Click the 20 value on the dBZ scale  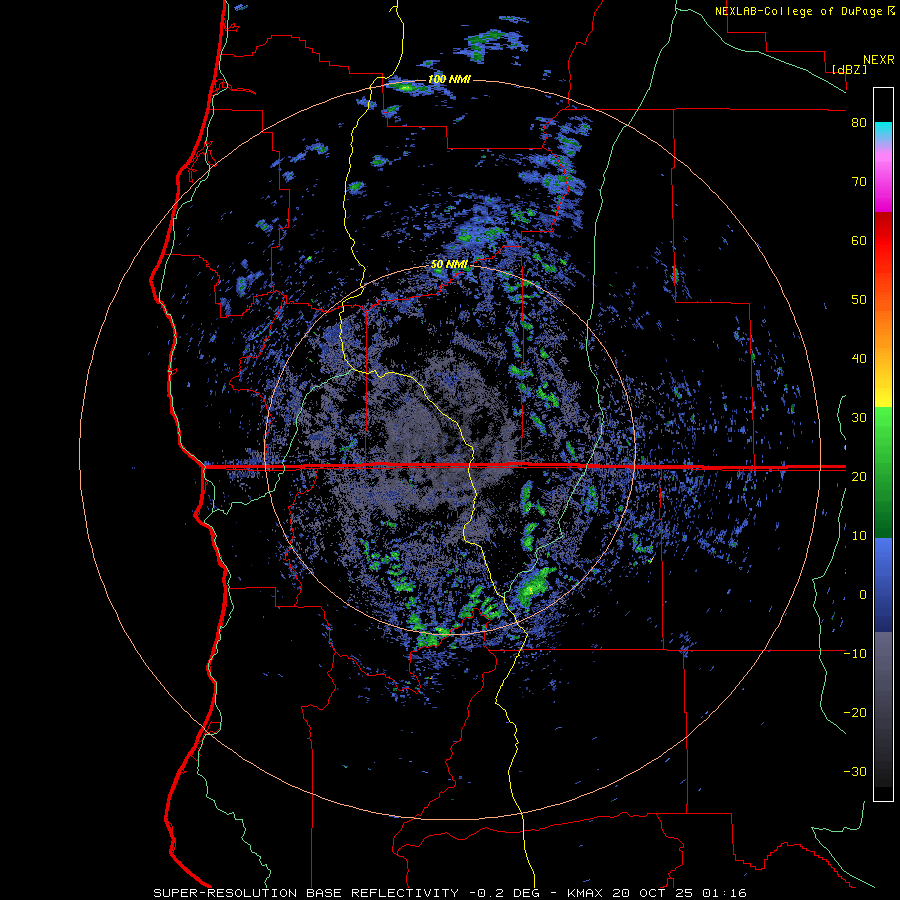859,477
